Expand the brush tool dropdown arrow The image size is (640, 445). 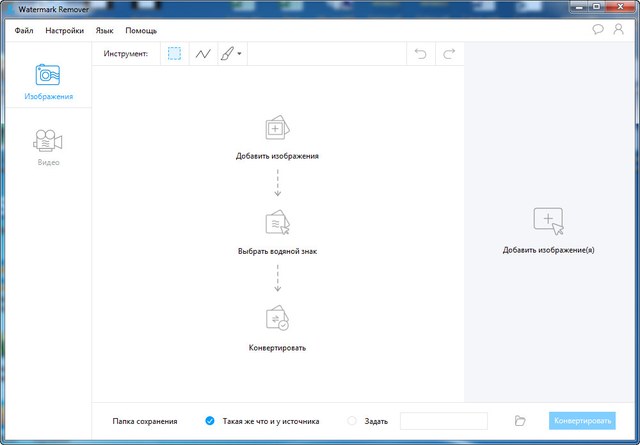[x=240, y=54]
